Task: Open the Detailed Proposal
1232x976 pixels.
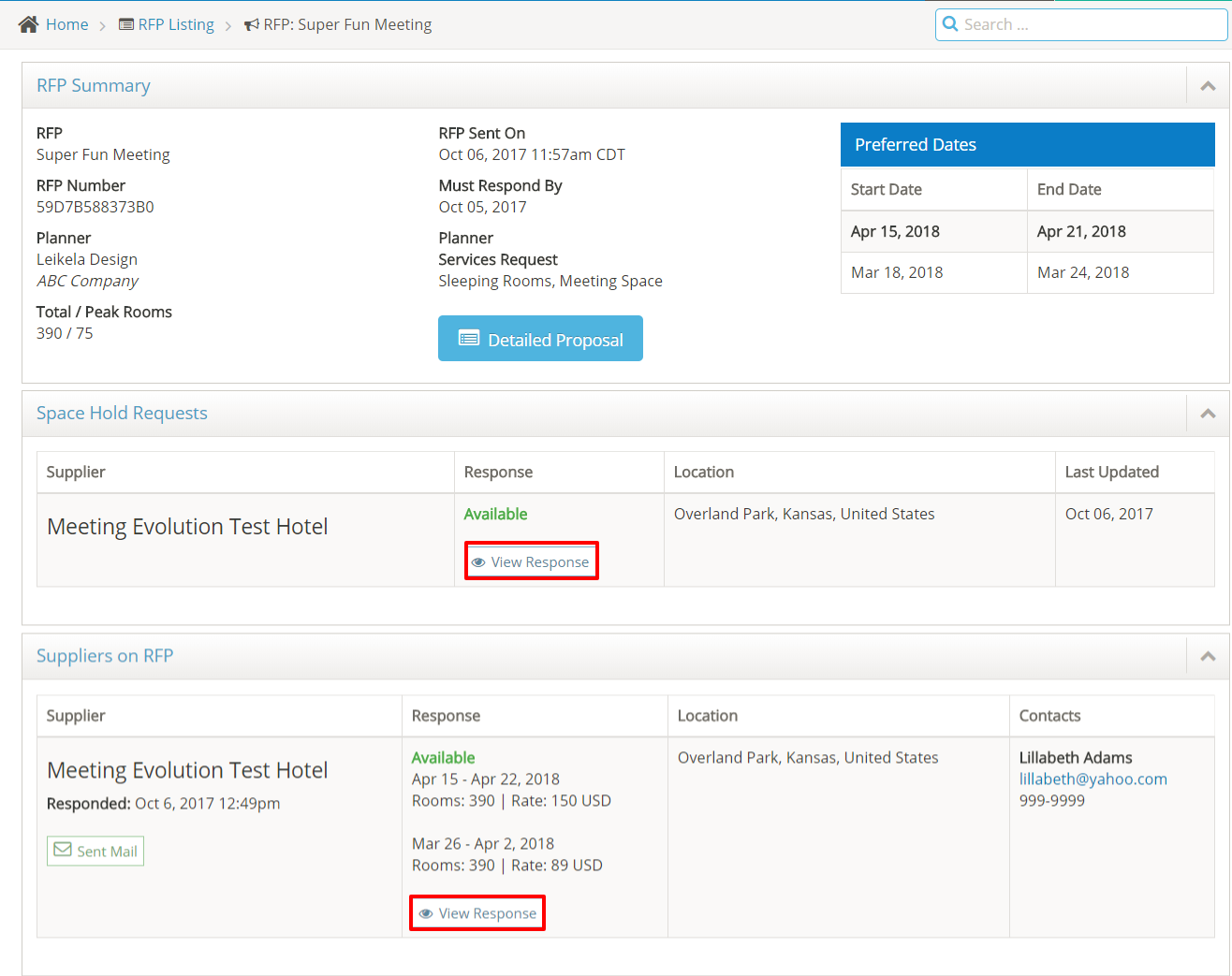Action: coord(540,339)
